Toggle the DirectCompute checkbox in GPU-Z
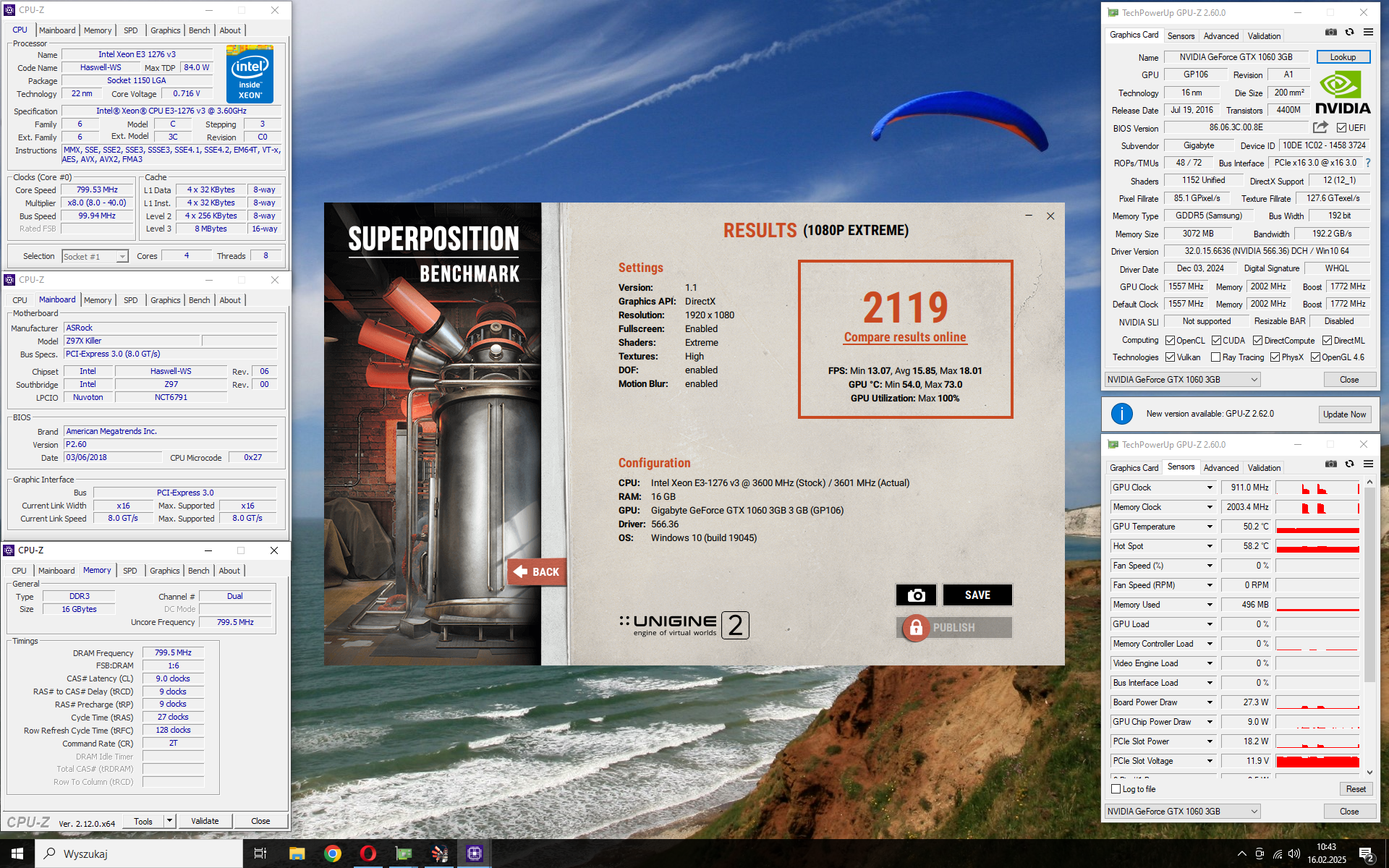The height and width of the screenshot is (868, 1389). (x=1258, y=341)
